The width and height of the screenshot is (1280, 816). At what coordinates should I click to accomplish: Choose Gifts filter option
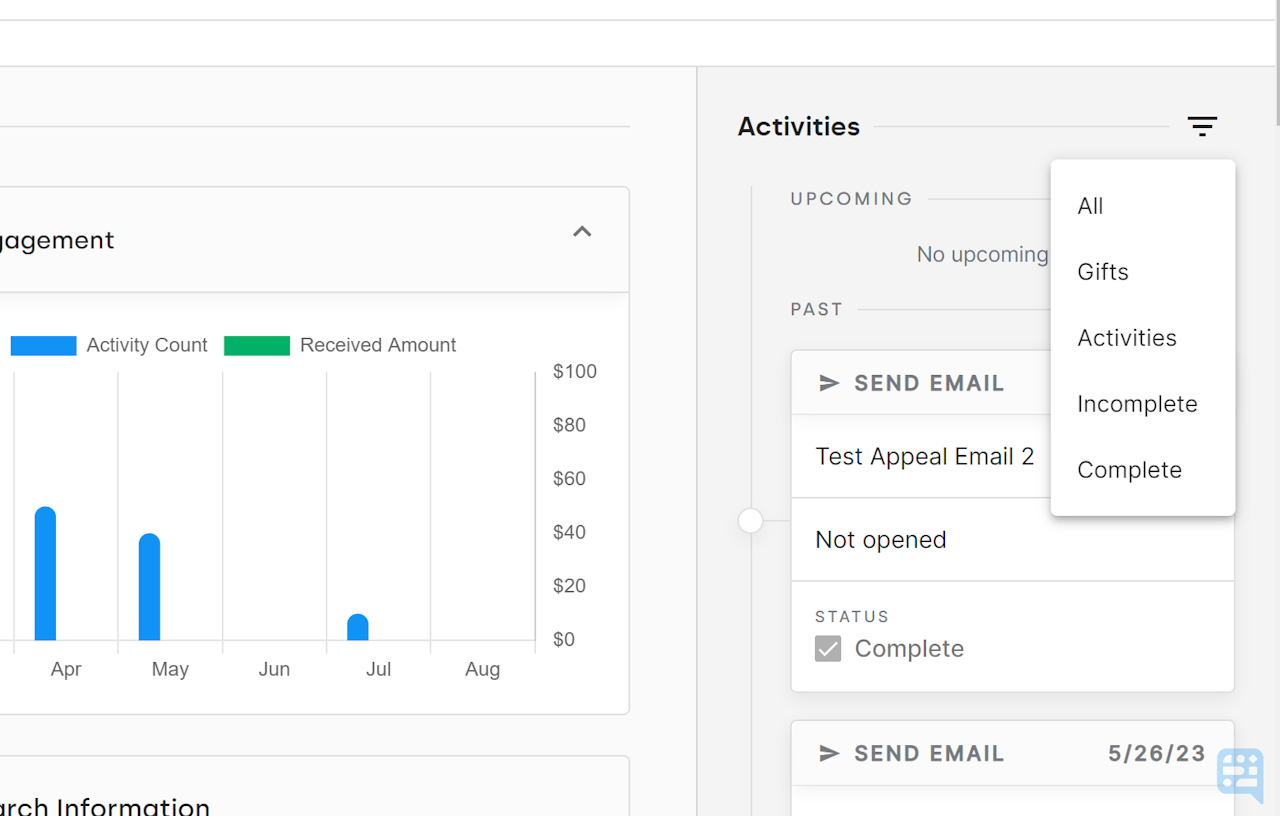pyautogui.click(x=1103, y=272)
